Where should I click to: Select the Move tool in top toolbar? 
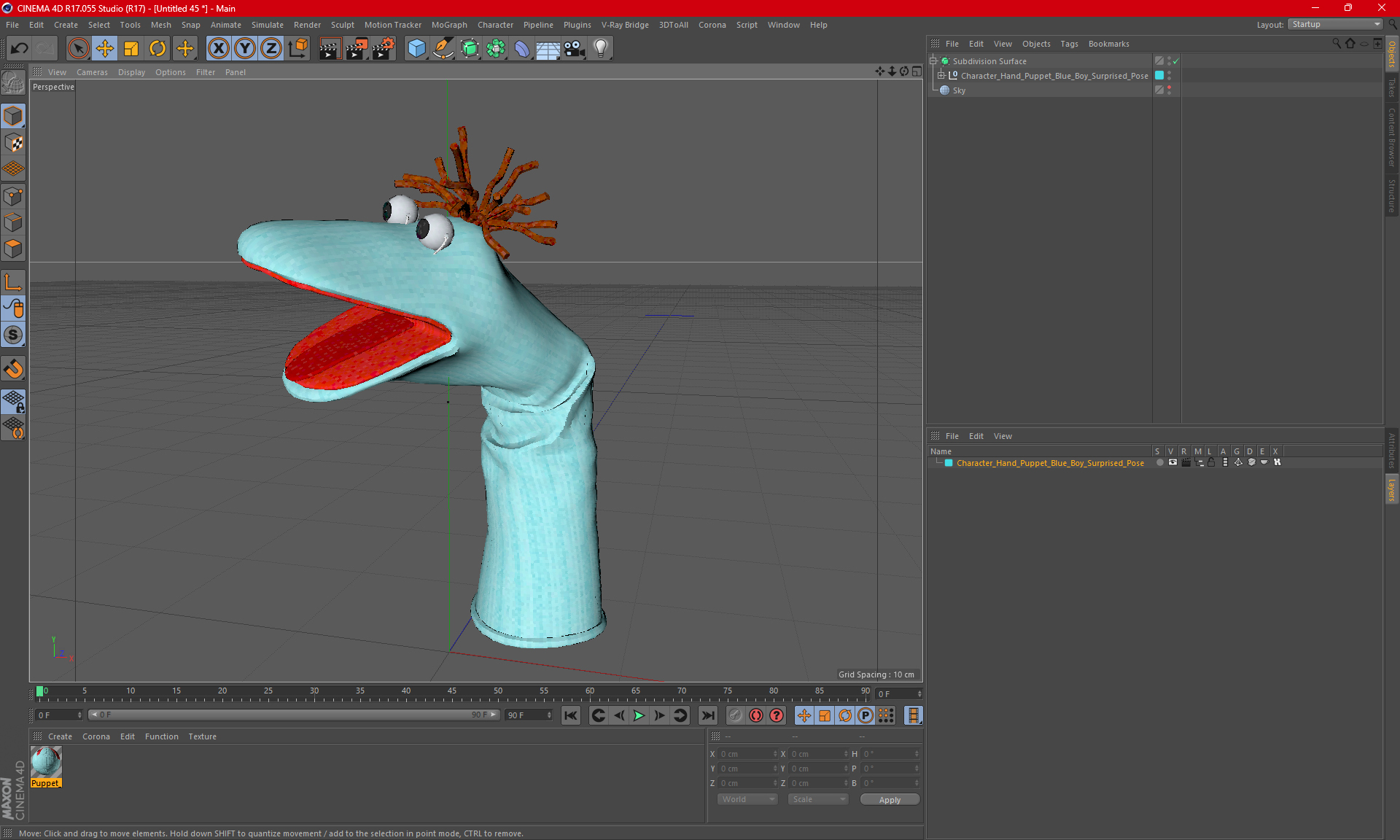click(105, 49)
